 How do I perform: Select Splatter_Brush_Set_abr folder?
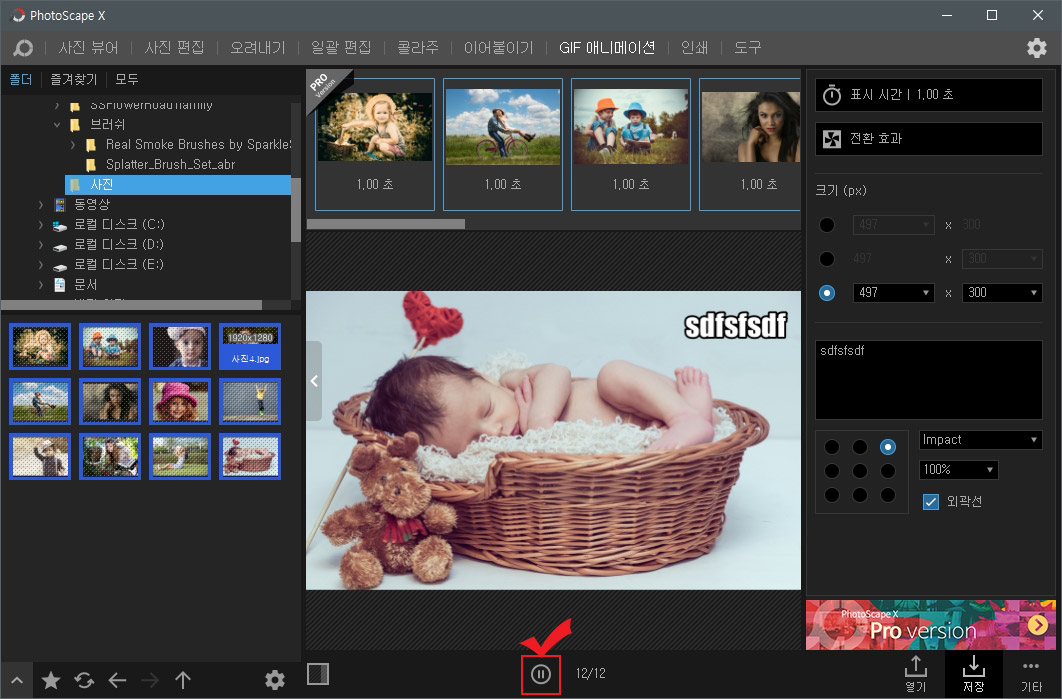171,165
